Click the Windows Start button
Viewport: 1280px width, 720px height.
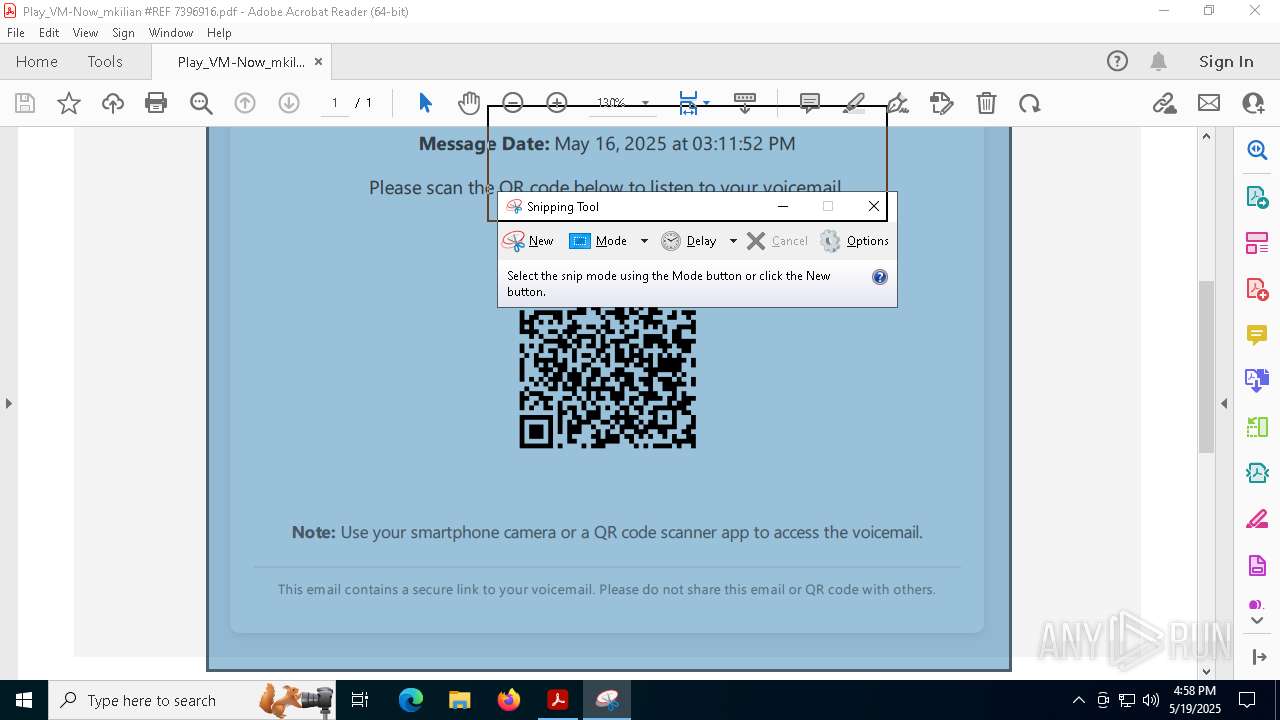23,700
